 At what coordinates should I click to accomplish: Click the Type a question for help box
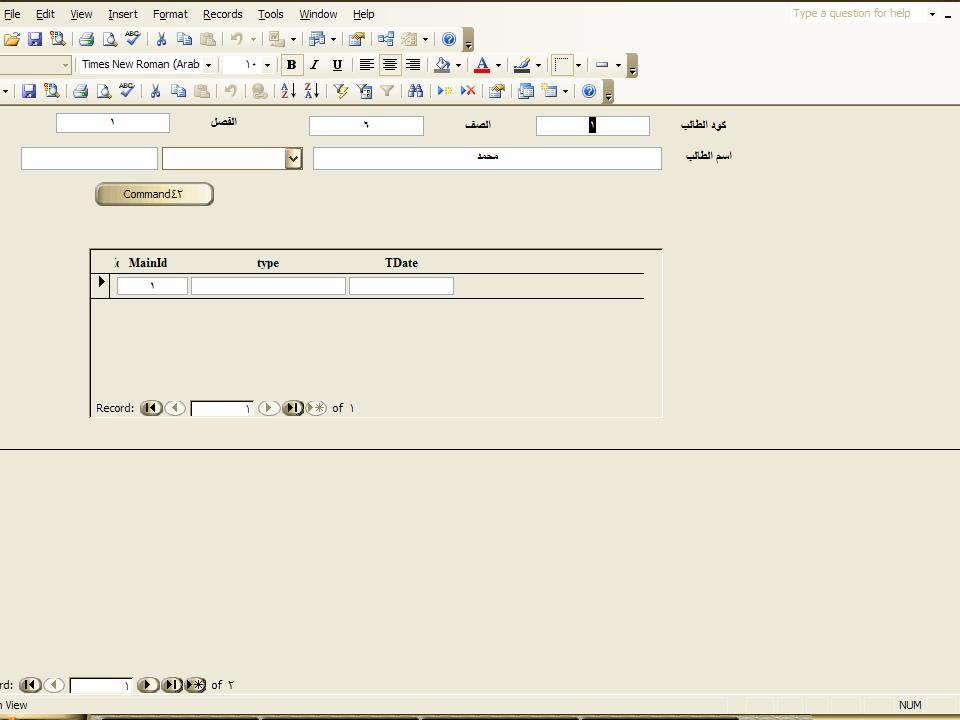pos(857,13)
